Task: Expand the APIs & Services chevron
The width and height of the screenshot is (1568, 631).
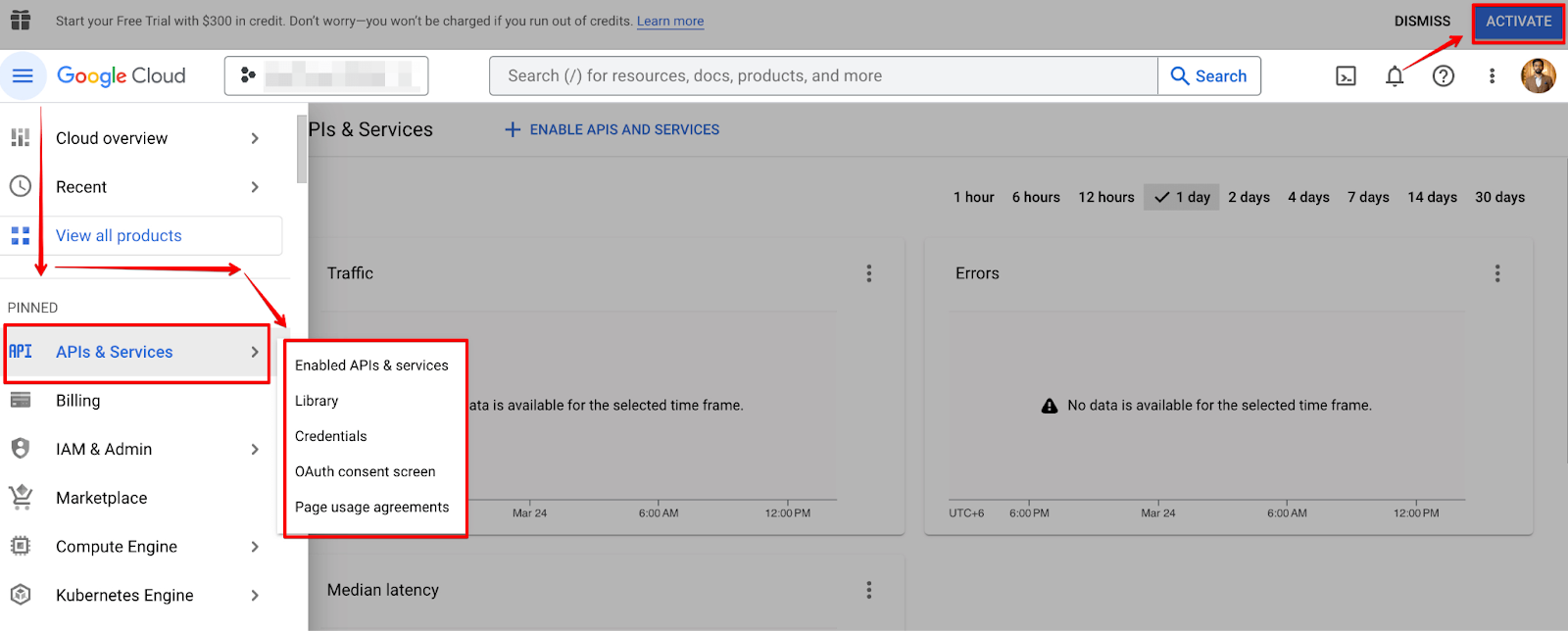Action: tap(255, 352)
